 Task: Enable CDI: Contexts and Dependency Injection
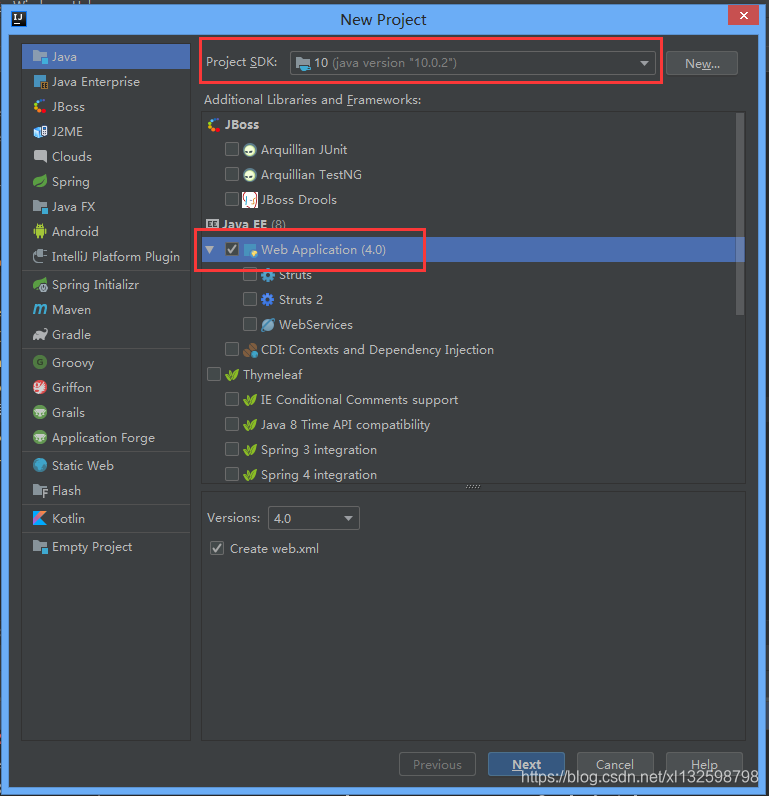point(232,349)
